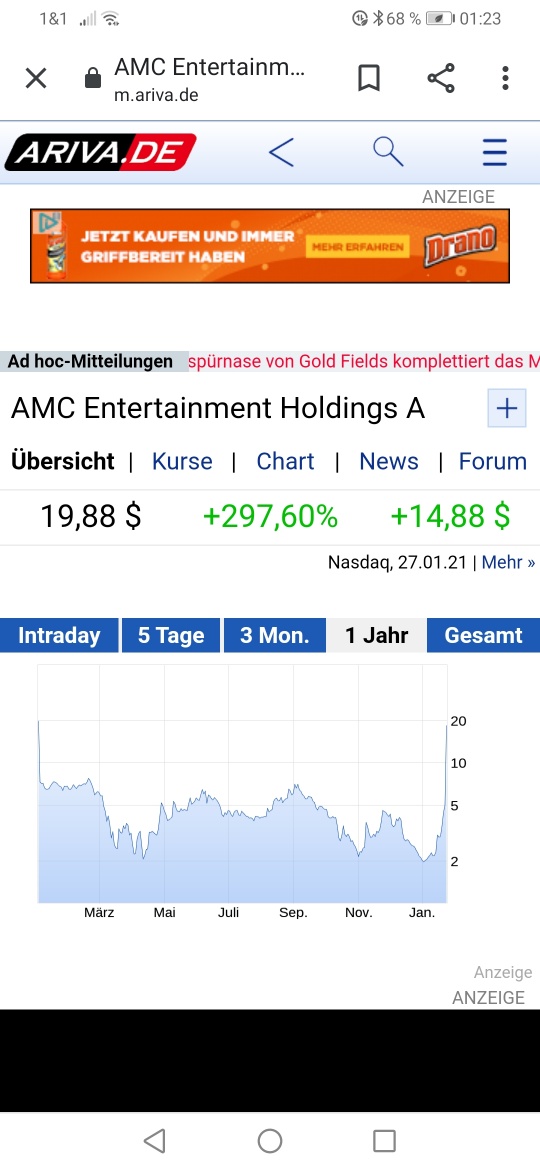Tap the padlock site security icon
The width and height of the screenshot is (540, 1170).
[x=92, y=78]
